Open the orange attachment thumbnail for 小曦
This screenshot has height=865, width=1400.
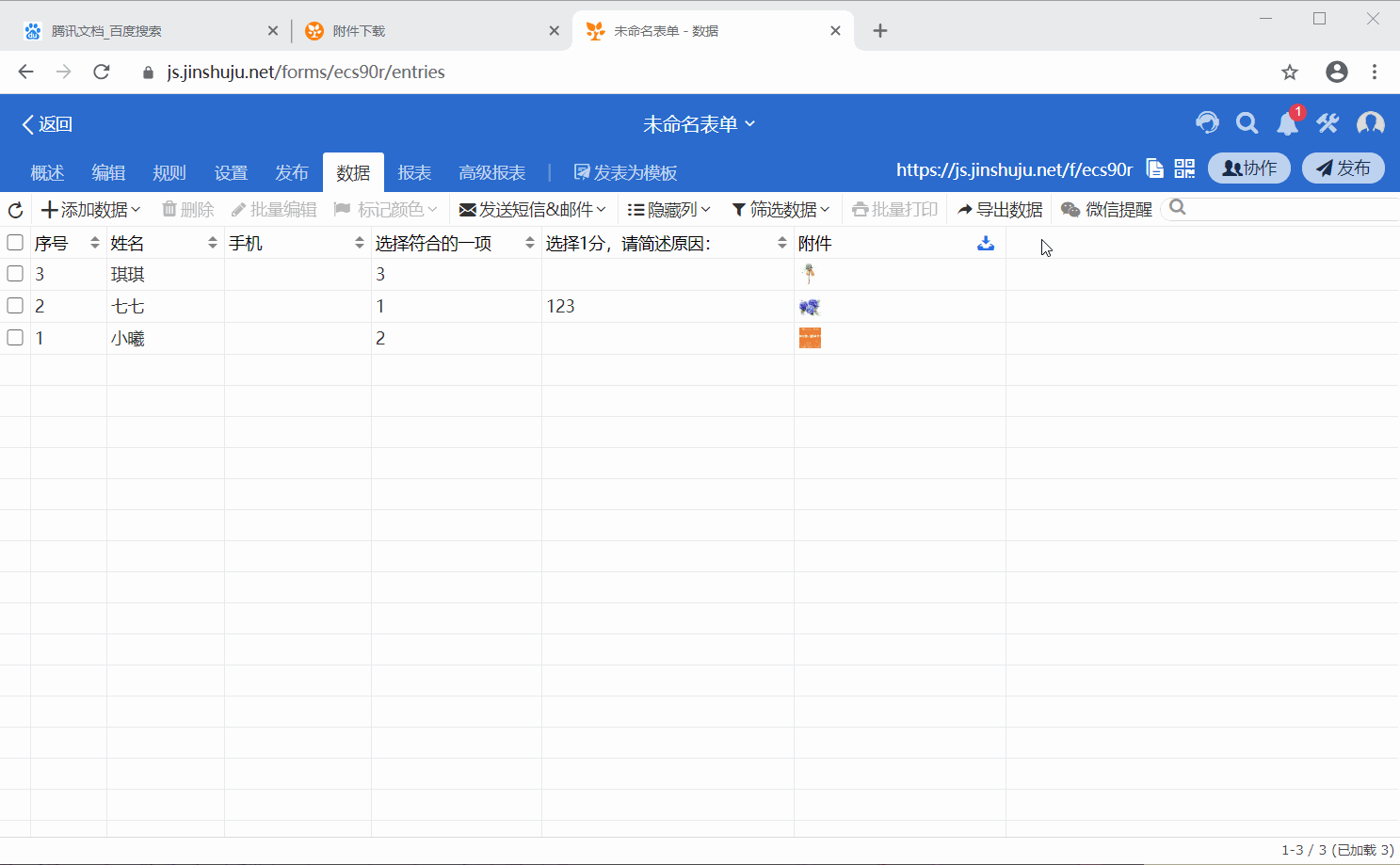click(810, 338)
